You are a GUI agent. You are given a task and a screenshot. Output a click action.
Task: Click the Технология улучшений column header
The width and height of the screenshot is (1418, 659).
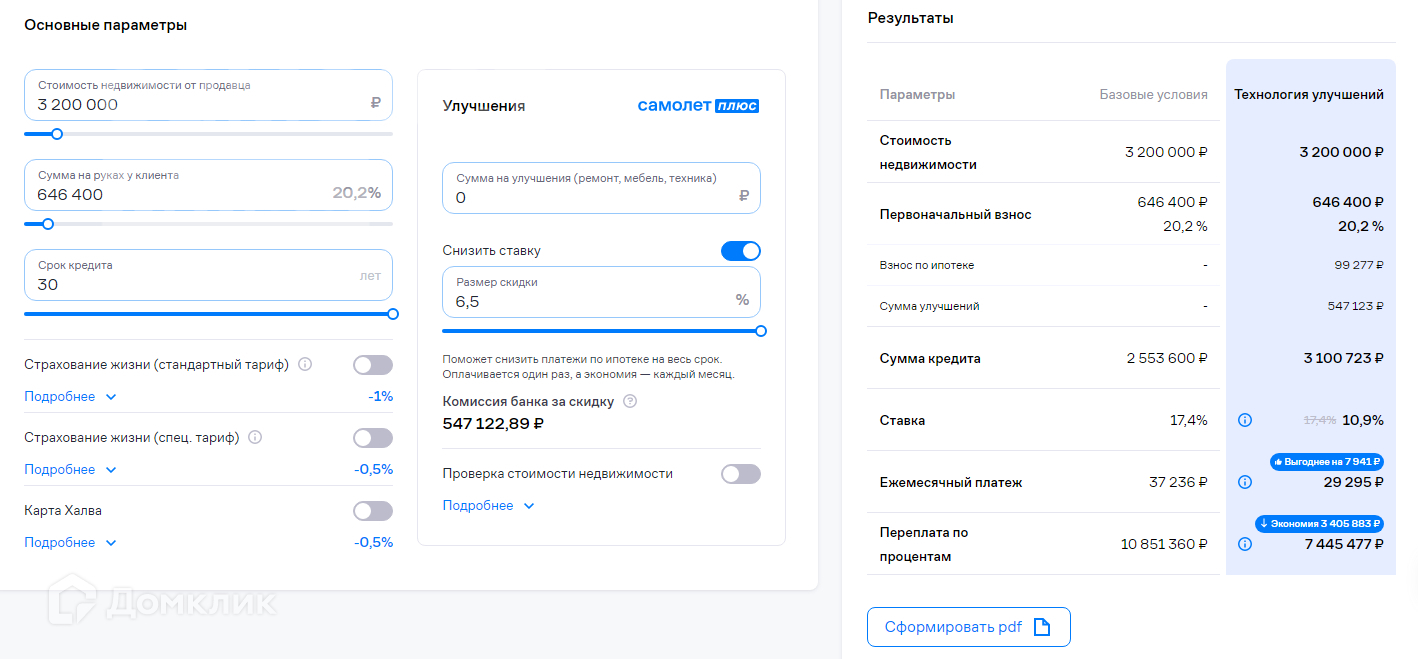pyautogui.click(x=1308, y=95)
